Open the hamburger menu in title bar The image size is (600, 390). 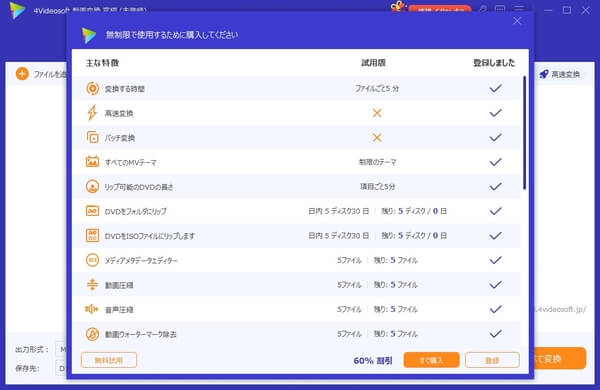[x=519, y=8]
